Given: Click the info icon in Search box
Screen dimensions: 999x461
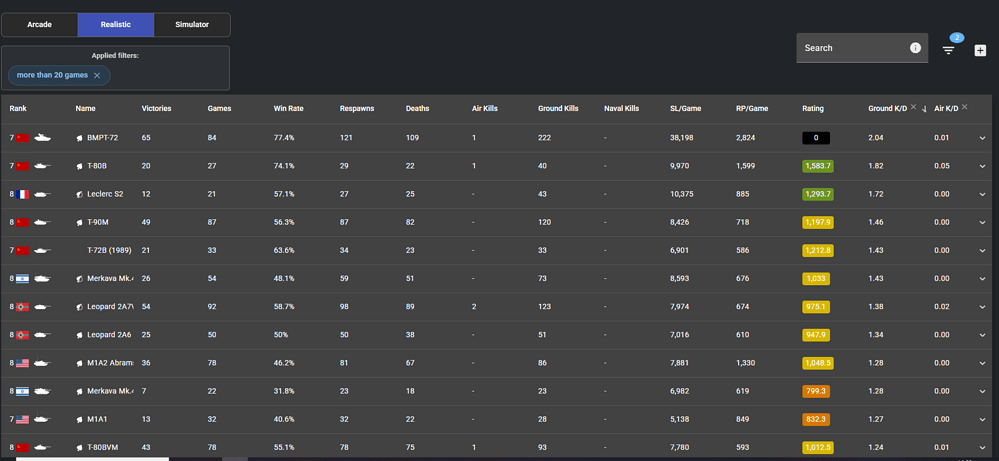Looking at the screenshot, I should [x=915, y=48].
